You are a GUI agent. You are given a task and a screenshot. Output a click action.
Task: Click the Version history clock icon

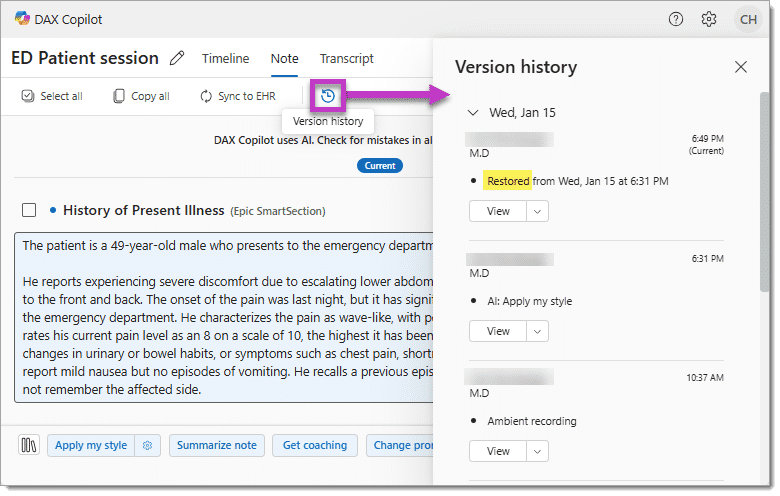click(x=328, y=96)
